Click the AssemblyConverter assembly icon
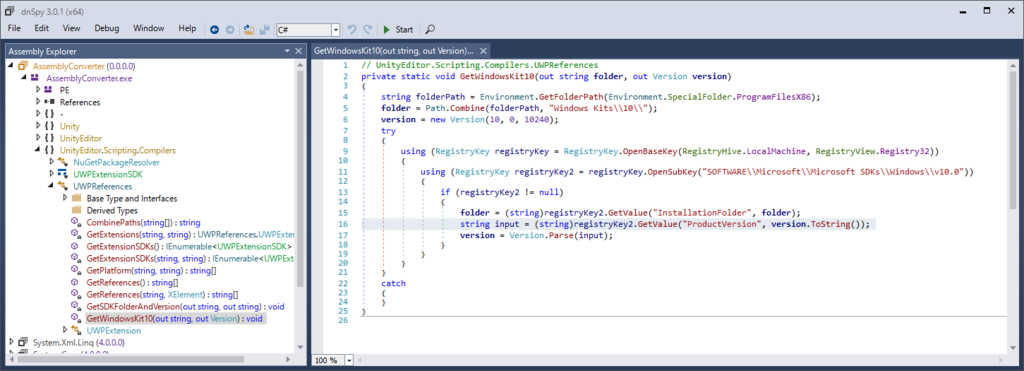The image size is (1024, 371). [23, 67]
